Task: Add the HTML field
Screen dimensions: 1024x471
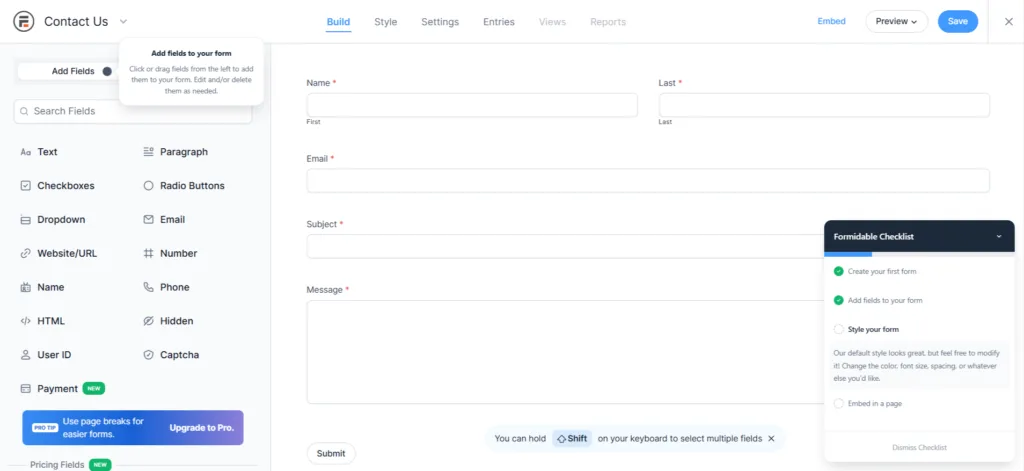Action: pyautogui.click(x=42, y=321)
